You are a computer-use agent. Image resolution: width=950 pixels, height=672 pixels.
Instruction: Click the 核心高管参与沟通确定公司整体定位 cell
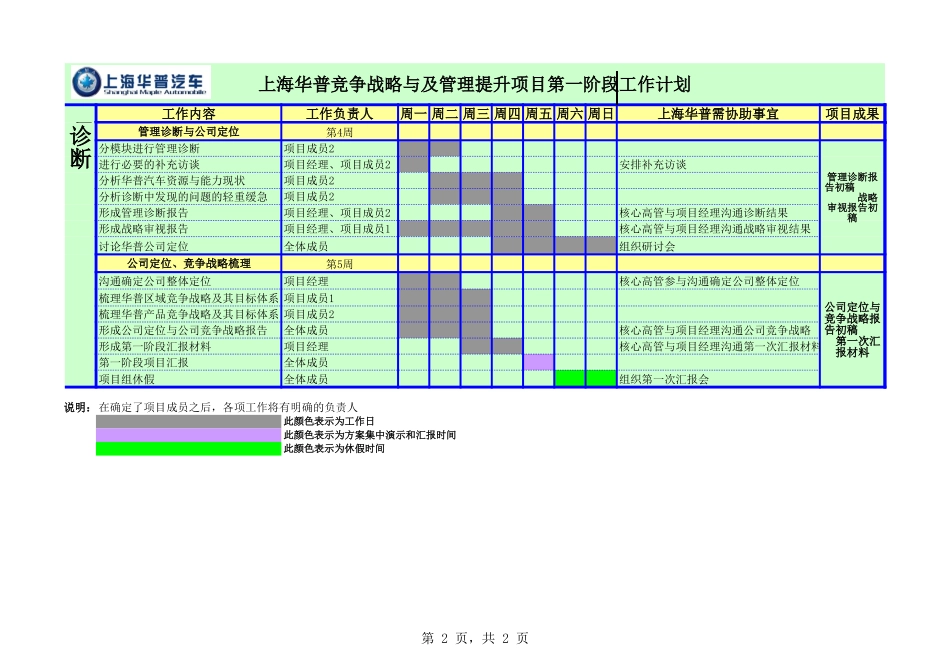point(718,281)
